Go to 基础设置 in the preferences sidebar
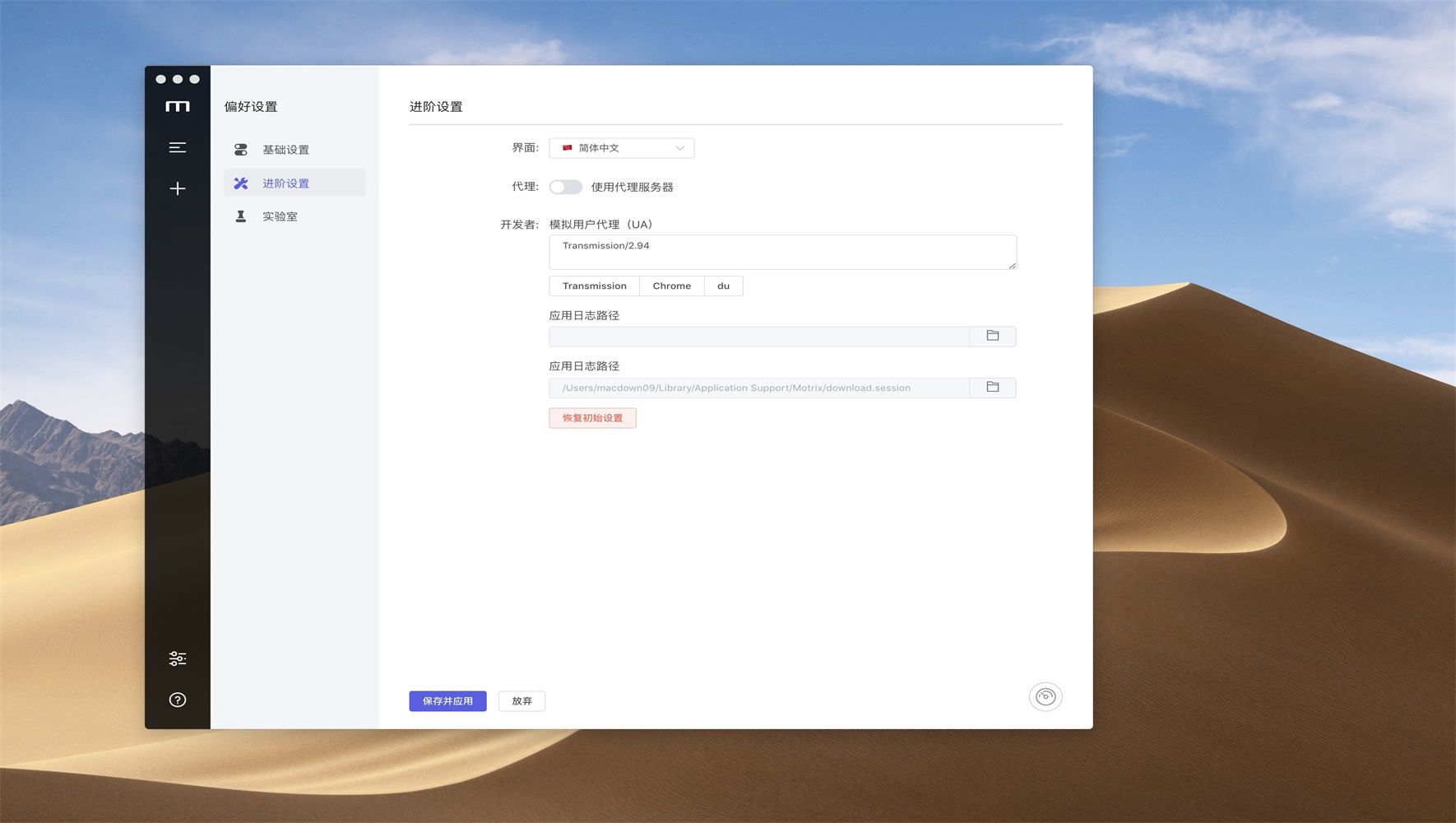Viewport: 1456px width, 823px height. (x=294, y=150)
